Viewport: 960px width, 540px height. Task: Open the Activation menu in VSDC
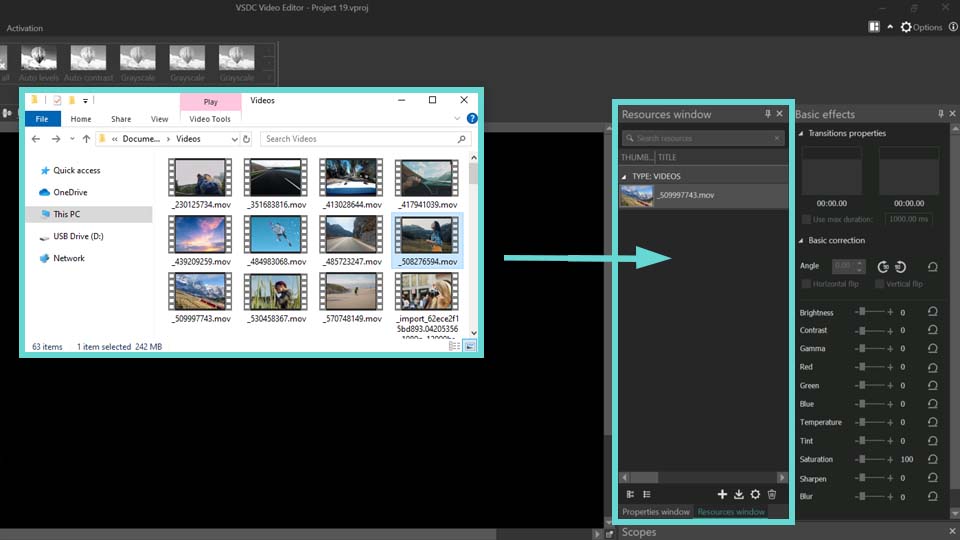tap(24, 28)
